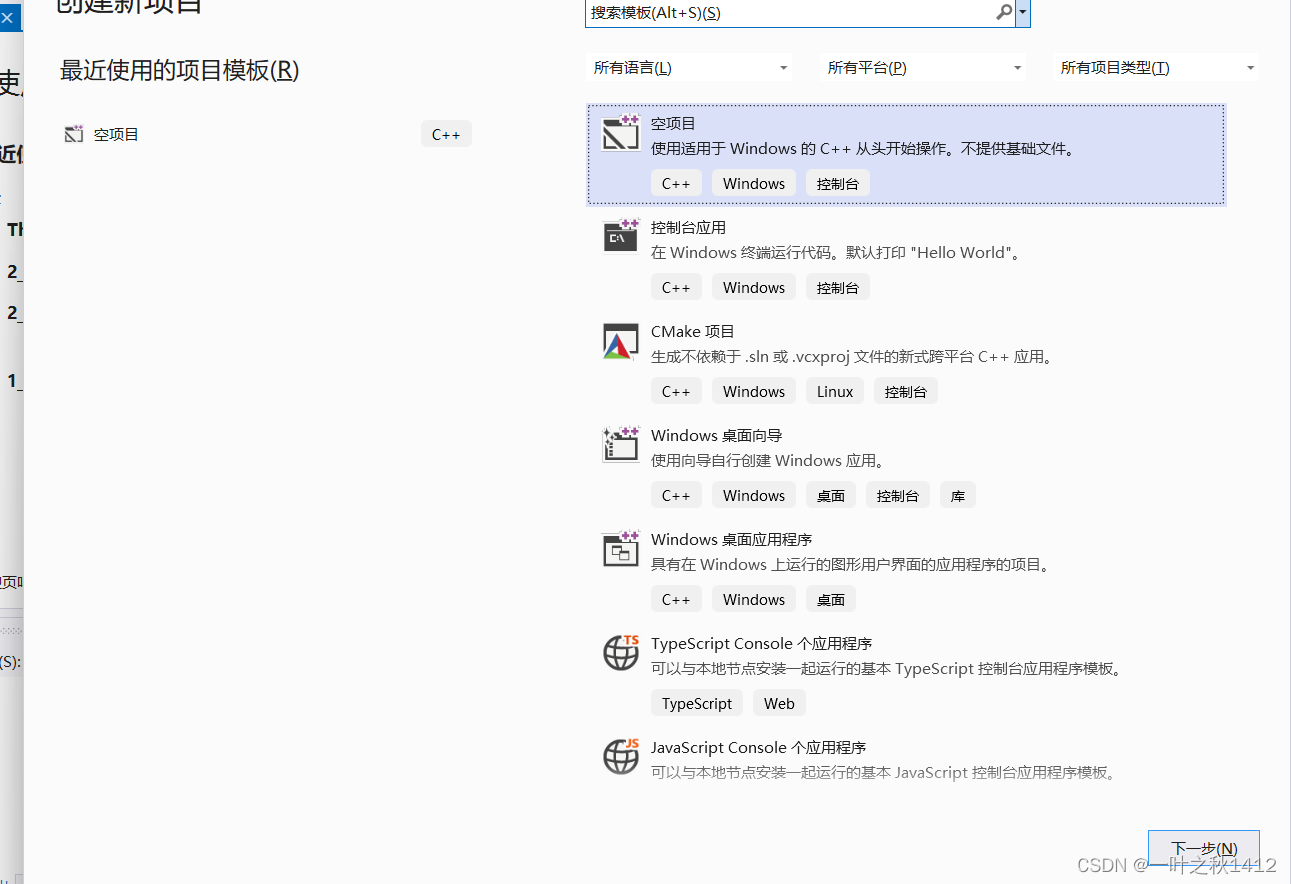Click the Linux tag under CMake 项目
The height and width of the screenshot is (884, 1291).
click(835, 392)
